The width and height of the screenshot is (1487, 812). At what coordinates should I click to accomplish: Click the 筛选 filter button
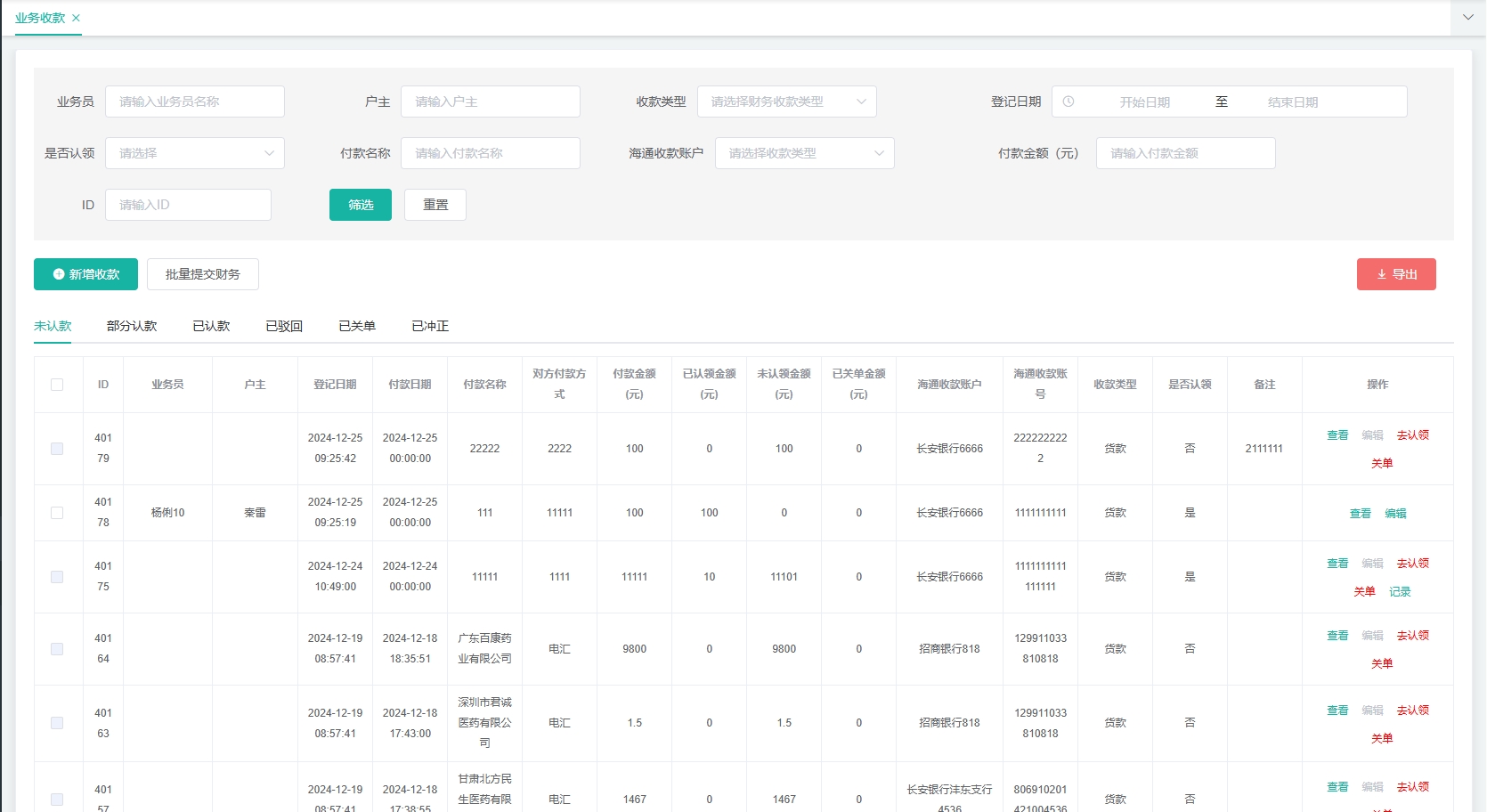(x=361, y=205)
